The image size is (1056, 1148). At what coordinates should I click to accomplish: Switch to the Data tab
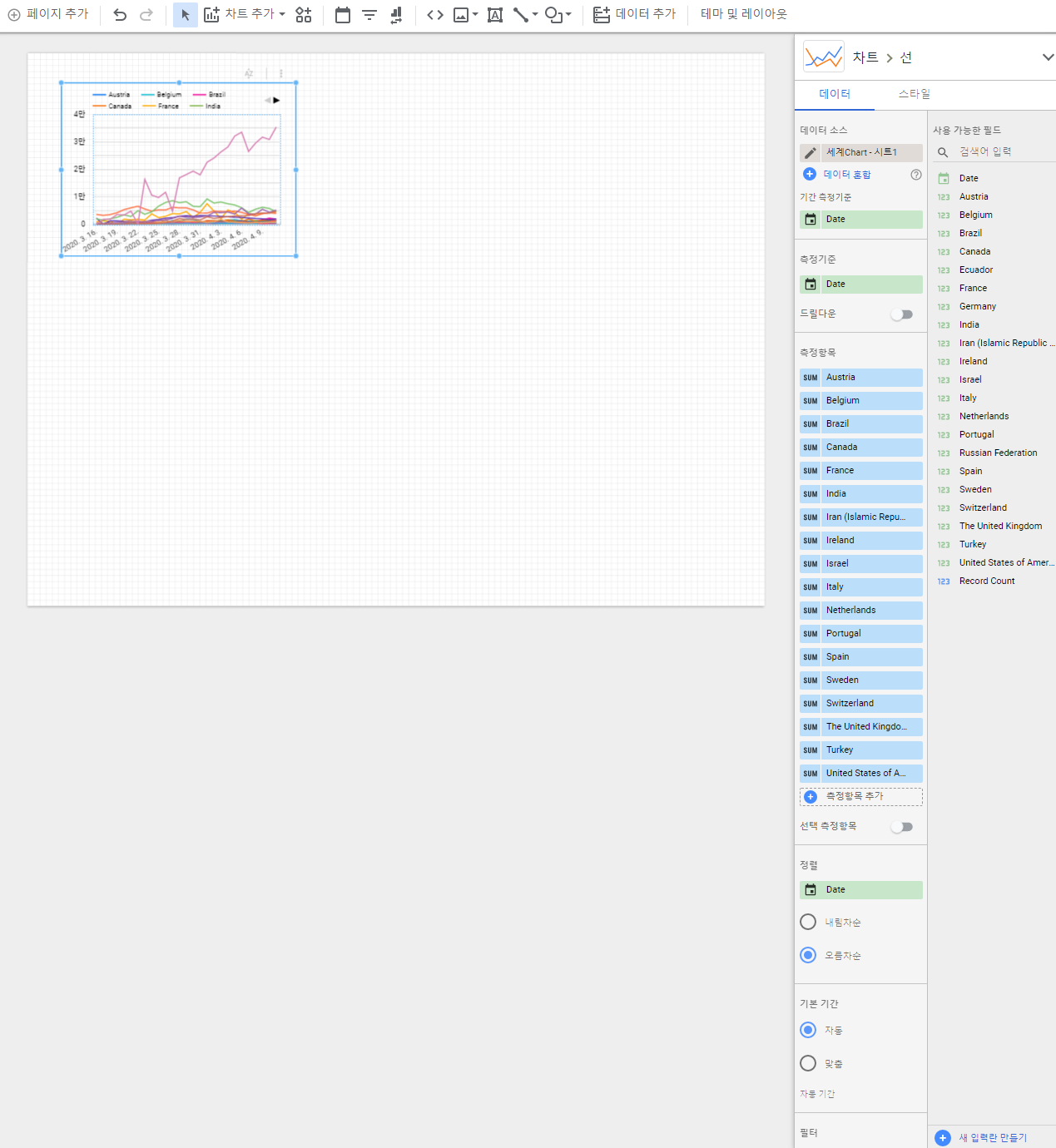click(x=835, y=94)
